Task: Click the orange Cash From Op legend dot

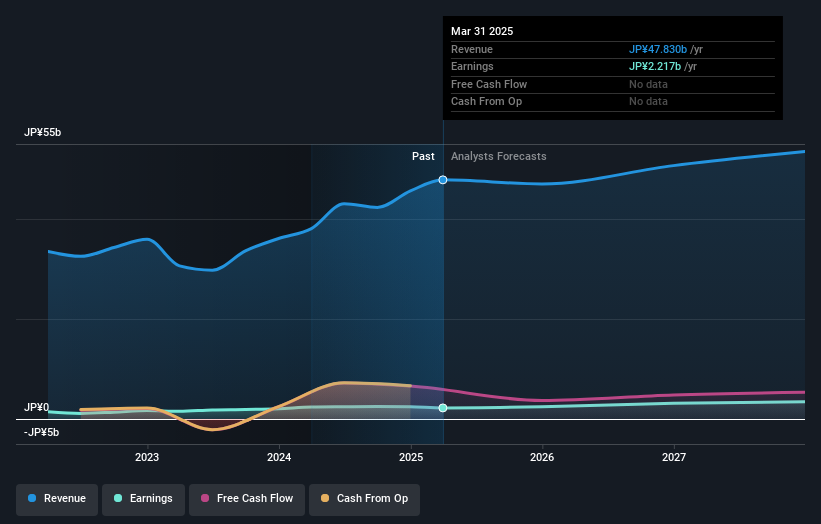Action: click(325, 498)
